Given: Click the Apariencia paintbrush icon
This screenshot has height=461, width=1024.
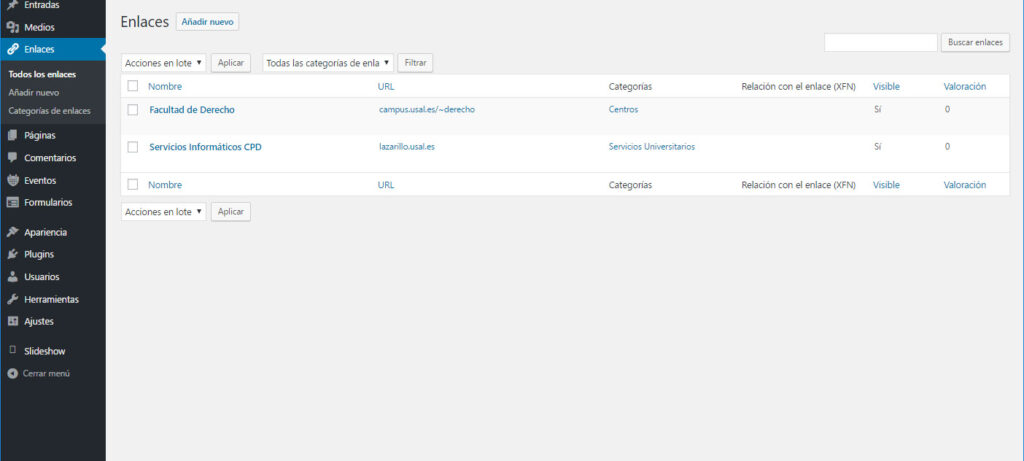Looking at the screenshot, I should point(12,232).
